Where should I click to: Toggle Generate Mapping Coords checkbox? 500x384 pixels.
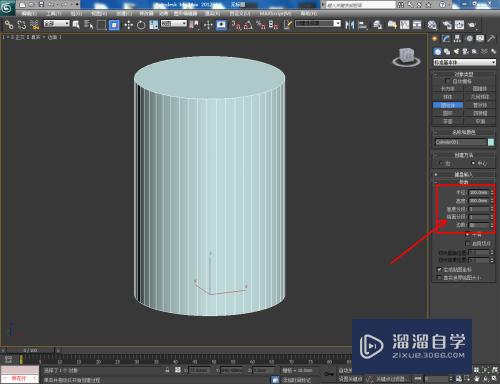tap(439, 269)
